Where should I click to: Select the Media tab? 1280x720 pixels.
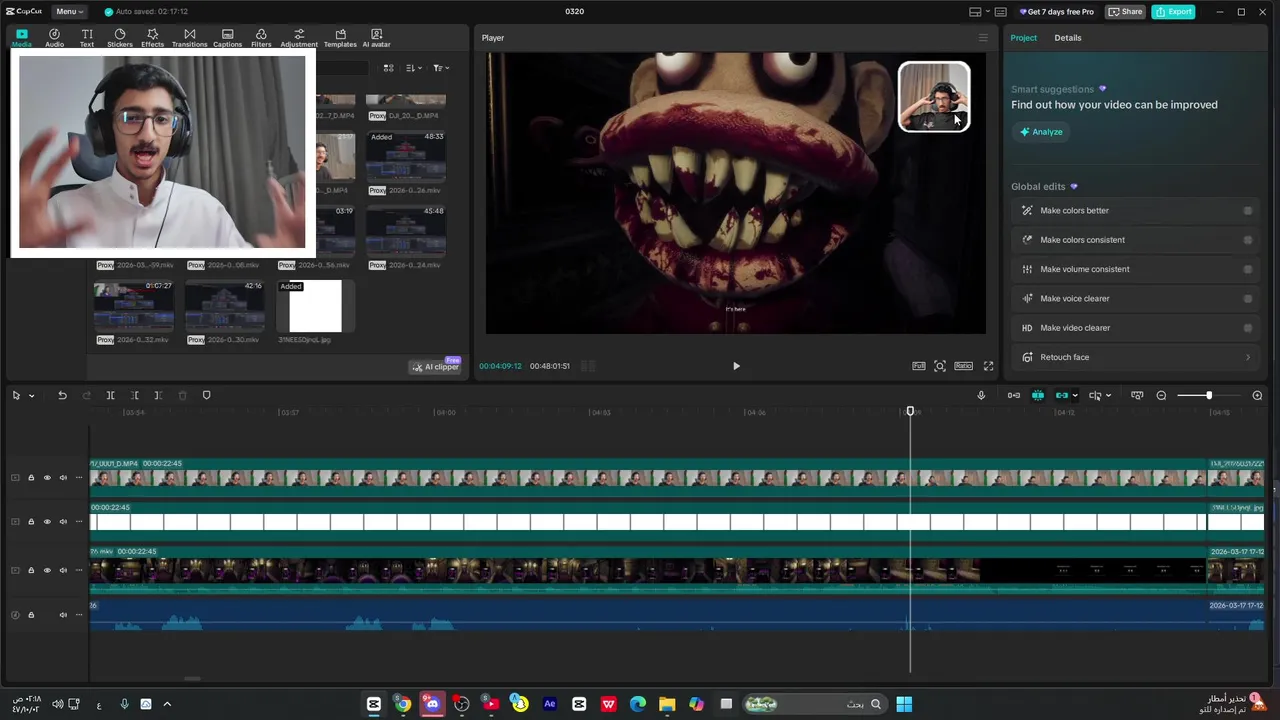[21, 38]
